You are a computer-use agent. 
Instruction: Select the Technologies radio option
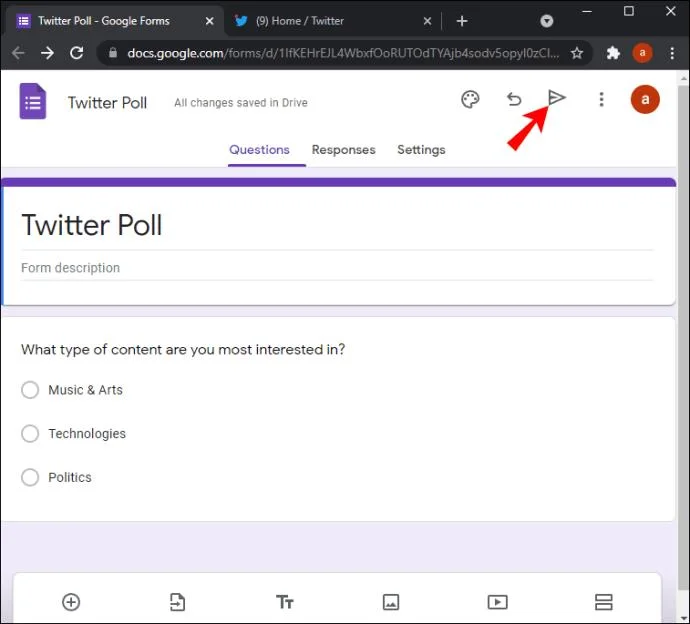coord(30,433)
